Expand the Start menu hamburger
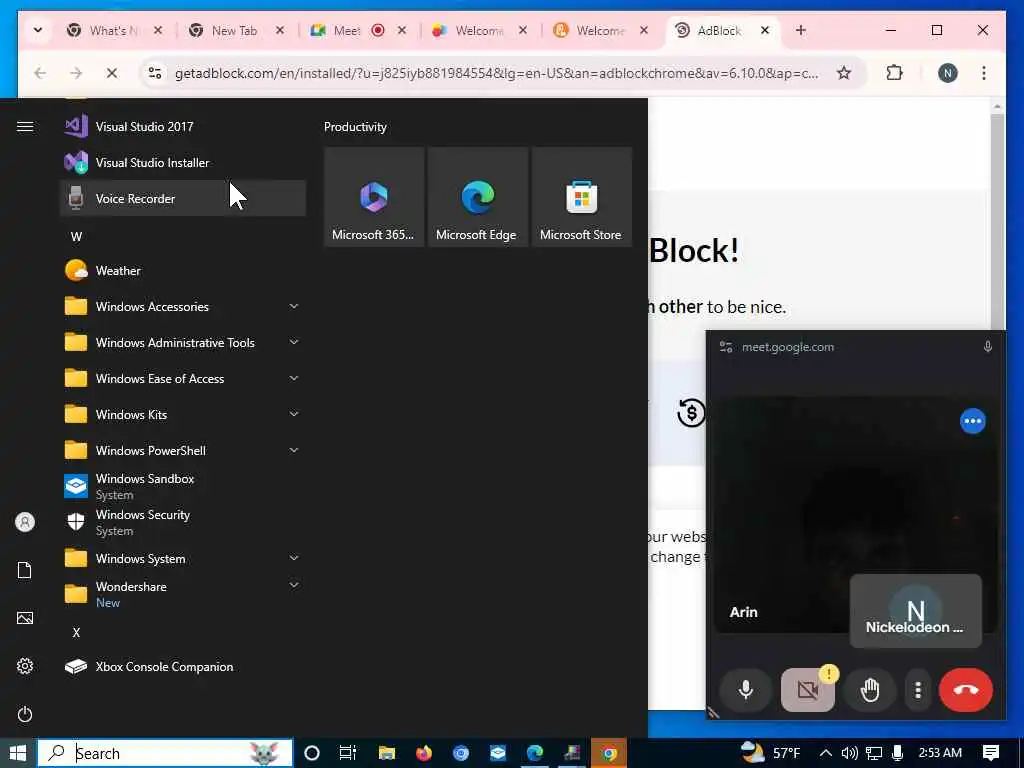This screenshot has height=768, width=1024. point(25,127)
